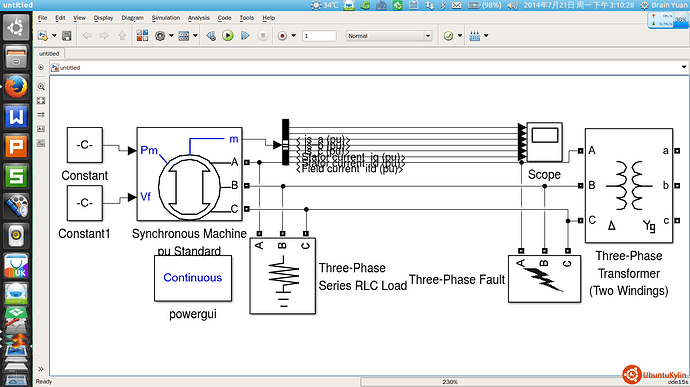690x387 pixels.
Task: Click the Step Forward simulation button
Action: (245, 36)
